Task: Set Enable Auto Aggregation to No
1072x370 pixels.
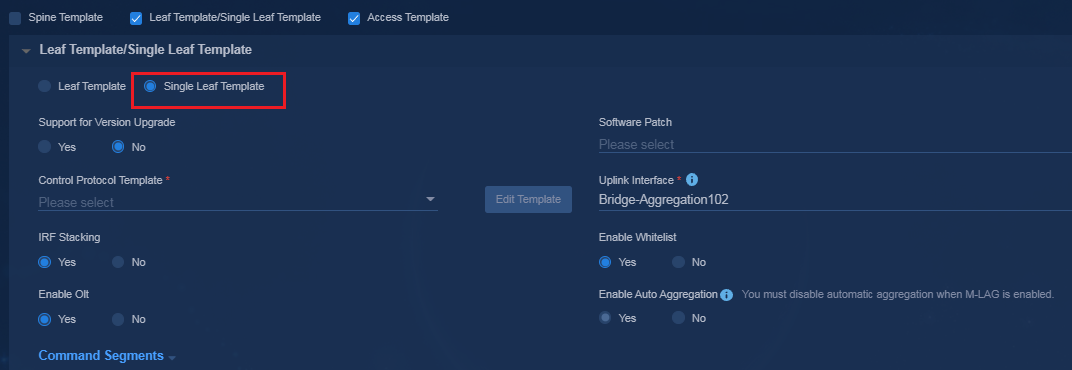Action: pyautogui.click(x=678, y=318)
